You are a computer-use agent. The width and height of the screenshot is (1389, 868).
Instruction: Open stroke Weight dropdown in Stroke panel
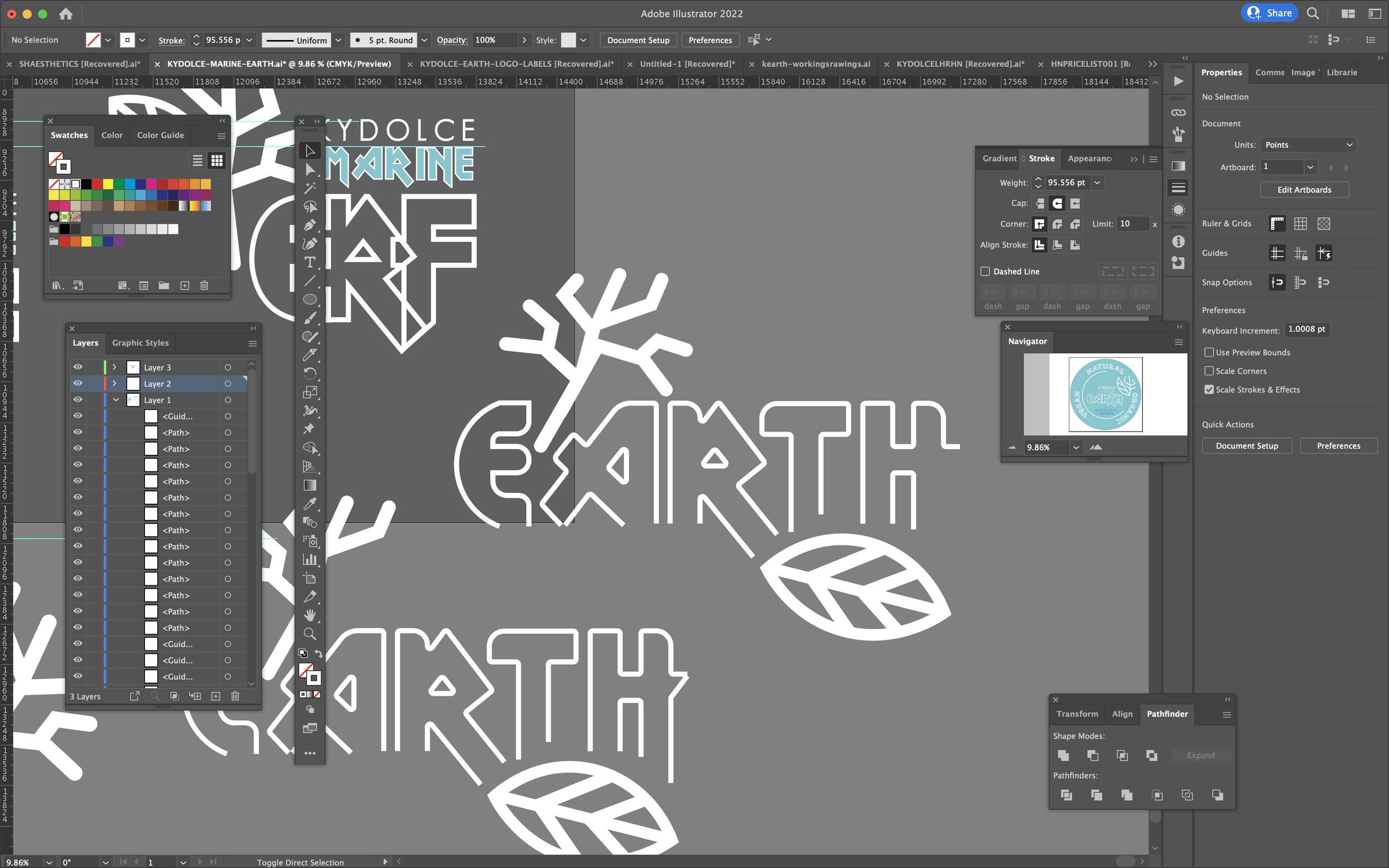1097,183
